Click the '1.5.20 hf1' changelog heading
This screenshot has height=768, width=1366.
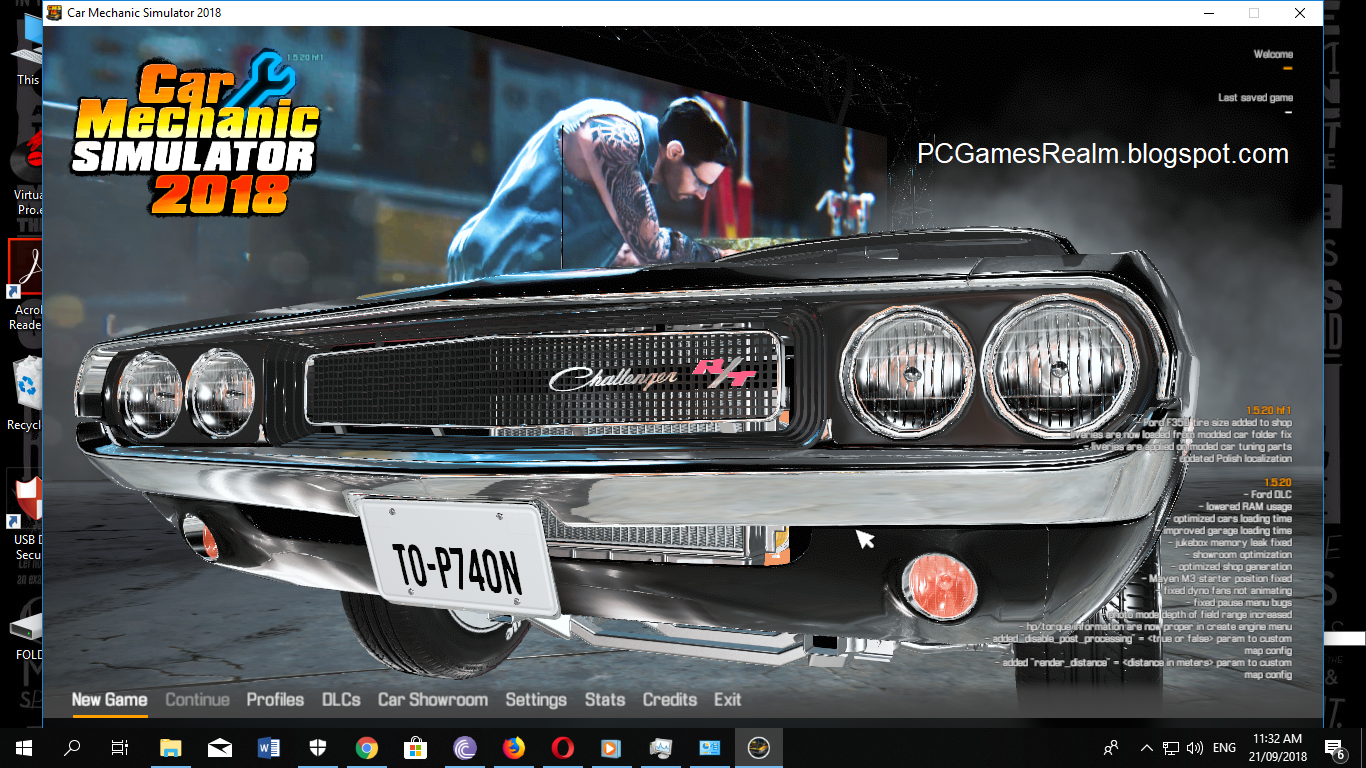pyautogui.click(x=1269, y=410)
